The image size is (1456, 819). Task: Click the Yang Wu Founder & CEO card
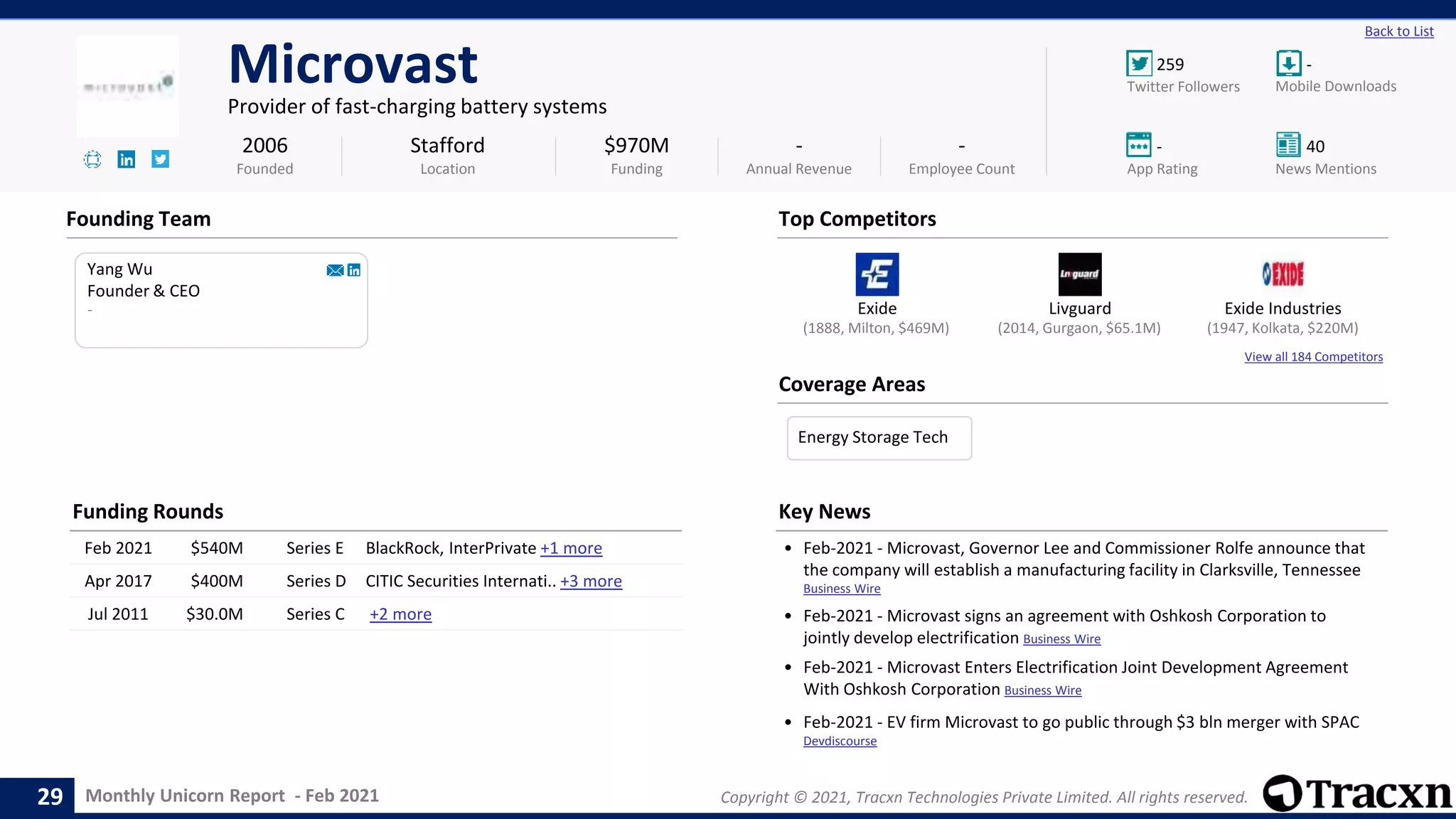[221, 301]
